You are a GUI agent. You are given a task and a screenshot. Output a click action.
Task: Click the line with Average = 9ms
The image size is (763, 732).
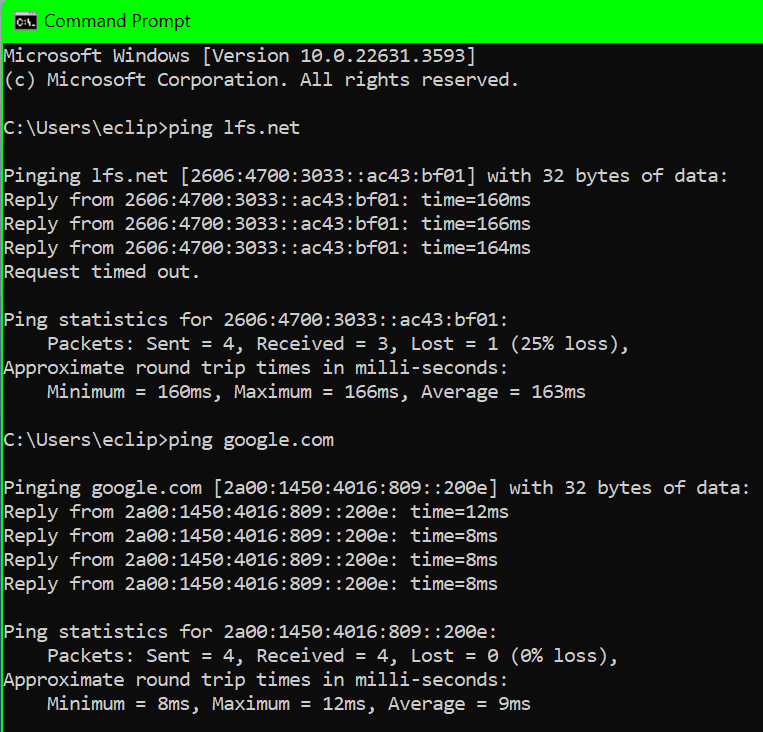(x=288, y=704)
